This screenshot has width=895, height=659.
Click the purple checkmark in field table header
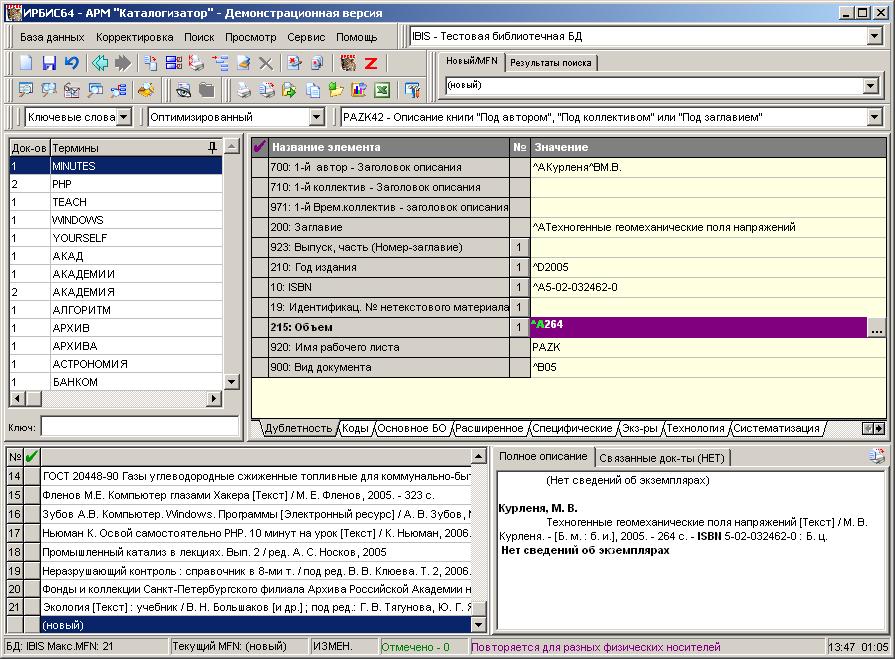point(260,147)
